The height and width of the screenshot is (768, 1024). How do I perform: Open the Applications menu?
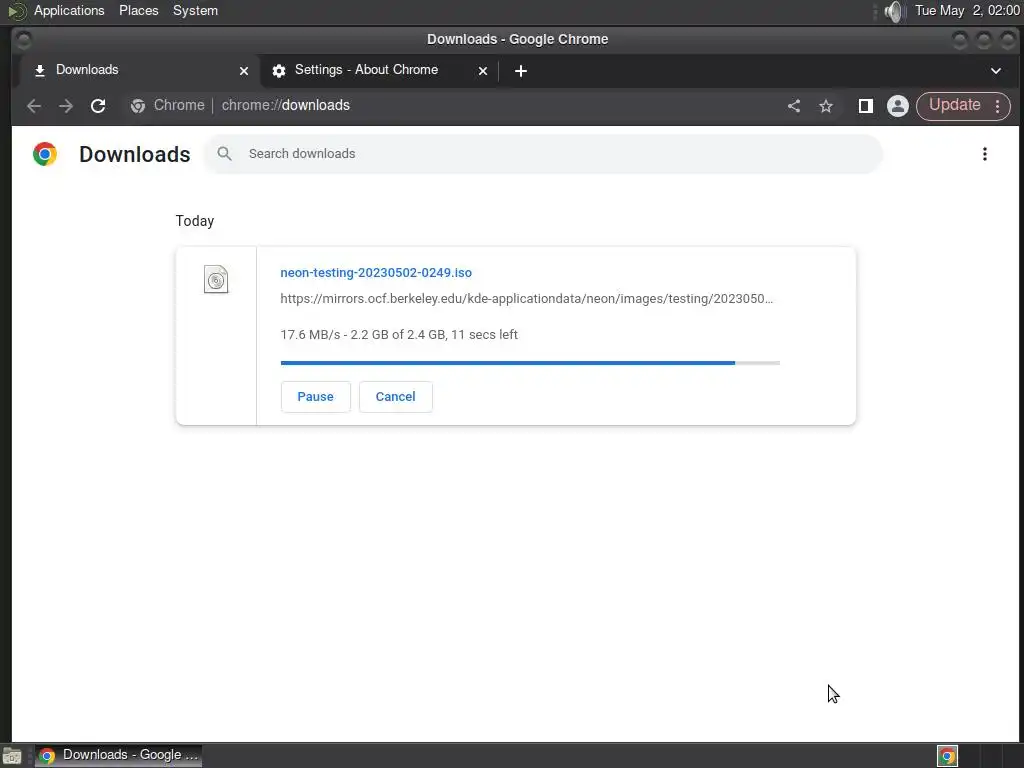click(69, 10)
